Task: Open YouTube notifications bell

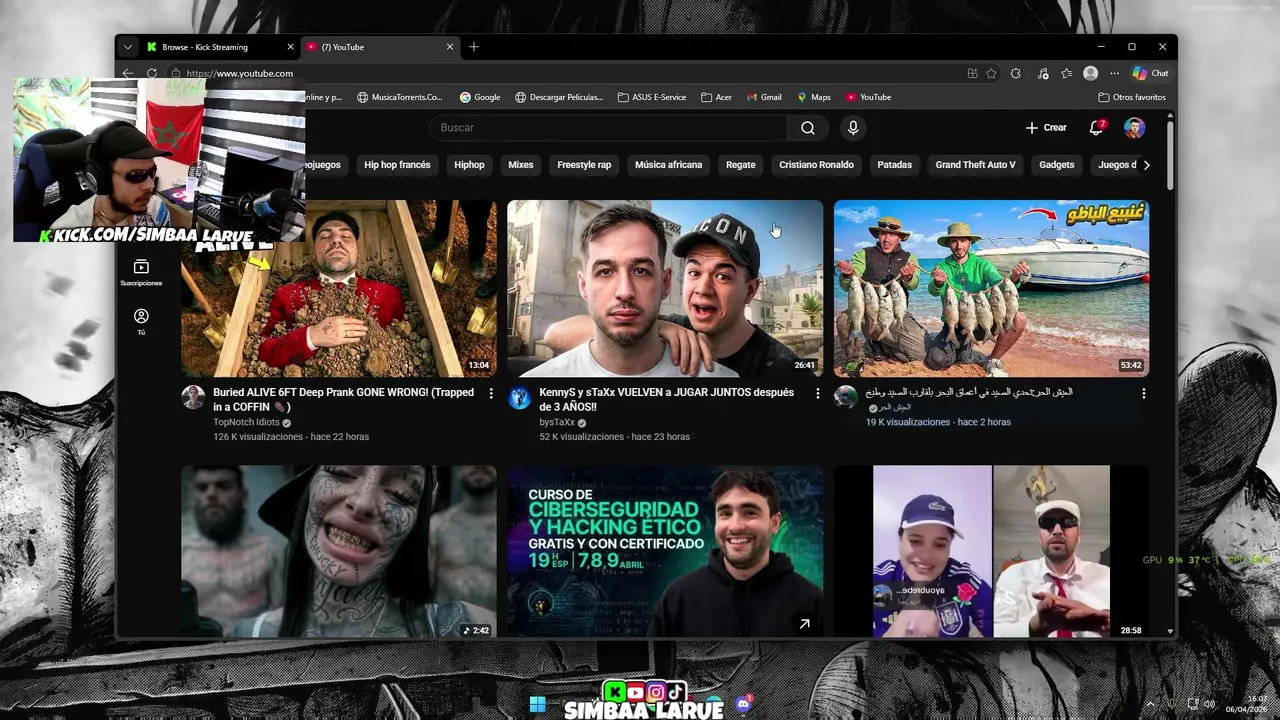Action: coord(1098,128)
